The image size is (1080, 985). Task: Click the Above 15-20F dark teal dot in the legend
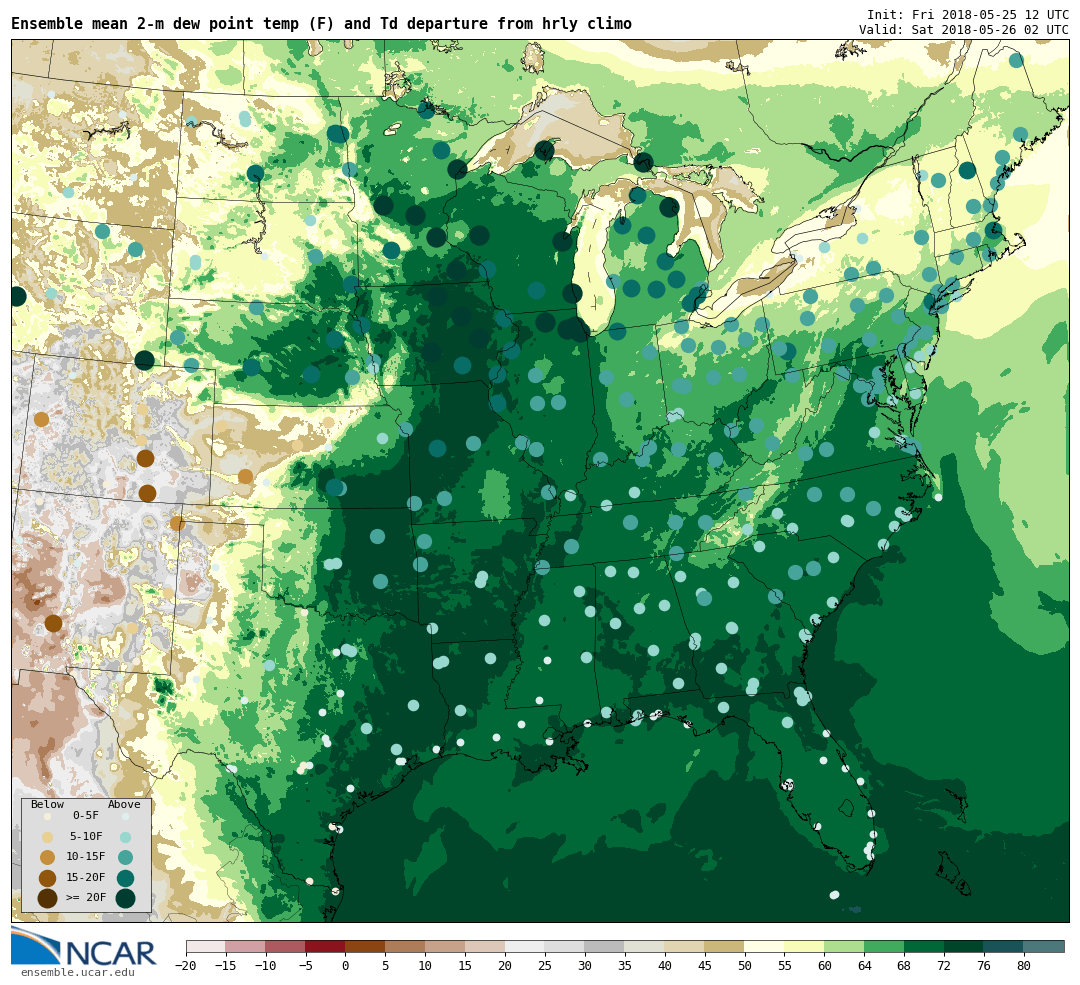coord(125,878)
